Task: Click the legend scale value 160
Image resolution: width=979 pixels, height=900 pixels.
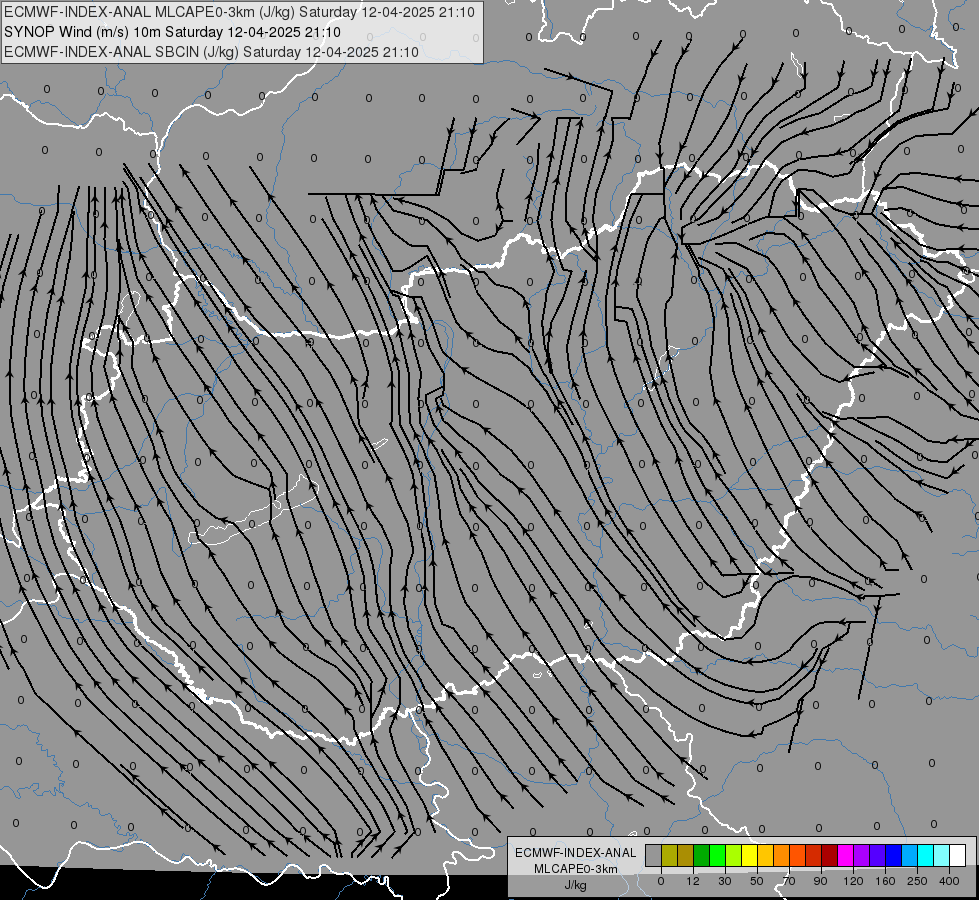Action: pos(885,881)
